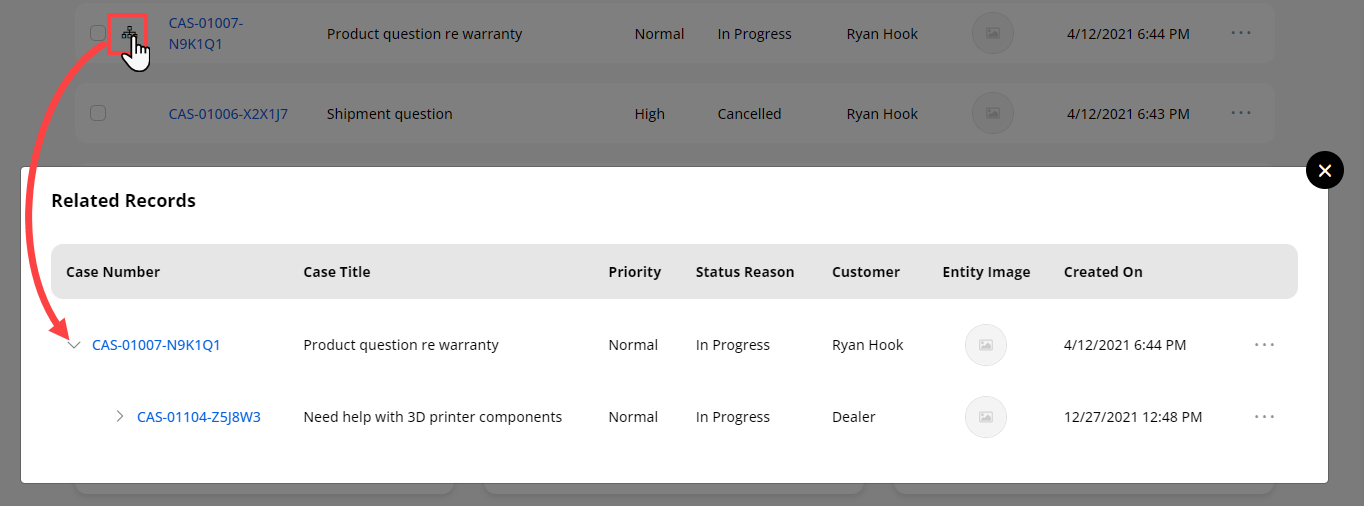Close the Related Records popup
This screenshot has height=506, width=1364.
pyautogui.click(x=1324, y=171)
